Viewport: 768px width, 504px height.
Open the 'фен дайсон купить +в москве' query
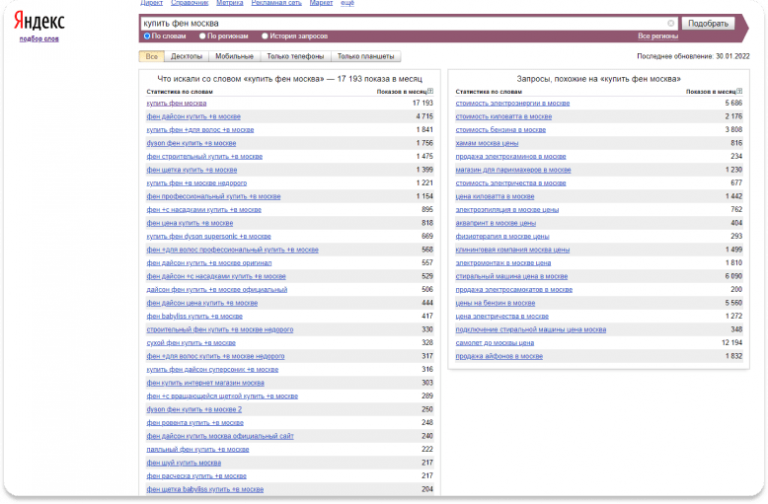(x=193, y=116)
